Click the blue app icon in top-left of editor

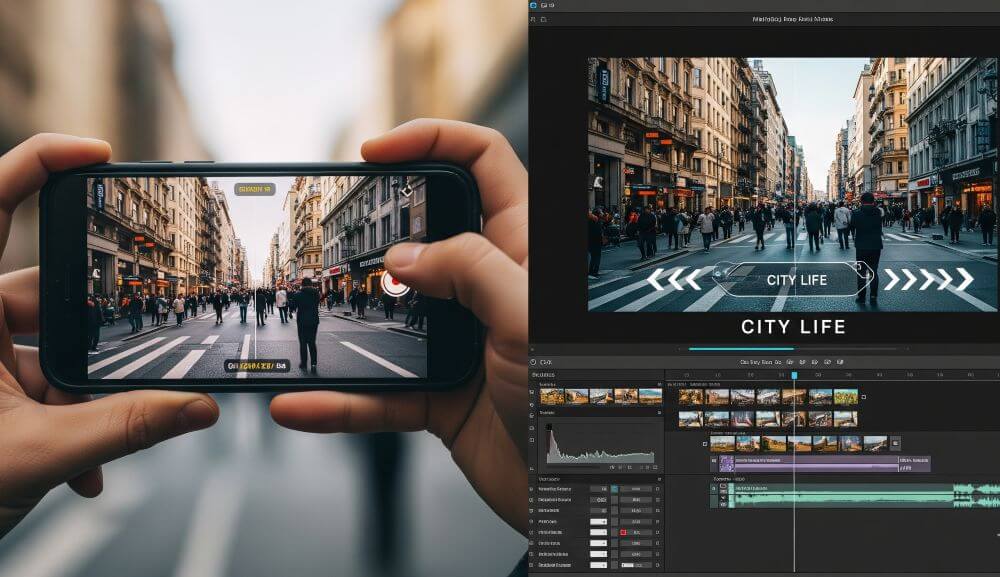point(535,5)
